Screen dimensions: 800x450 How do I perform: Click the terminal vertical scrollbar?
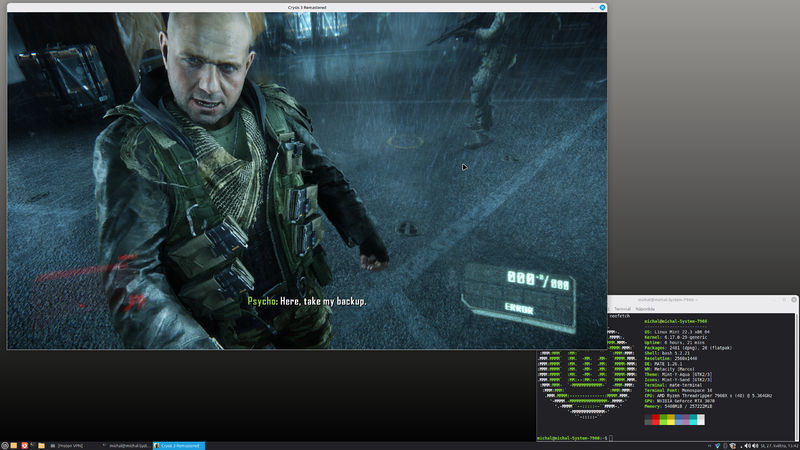pos(797,377)
